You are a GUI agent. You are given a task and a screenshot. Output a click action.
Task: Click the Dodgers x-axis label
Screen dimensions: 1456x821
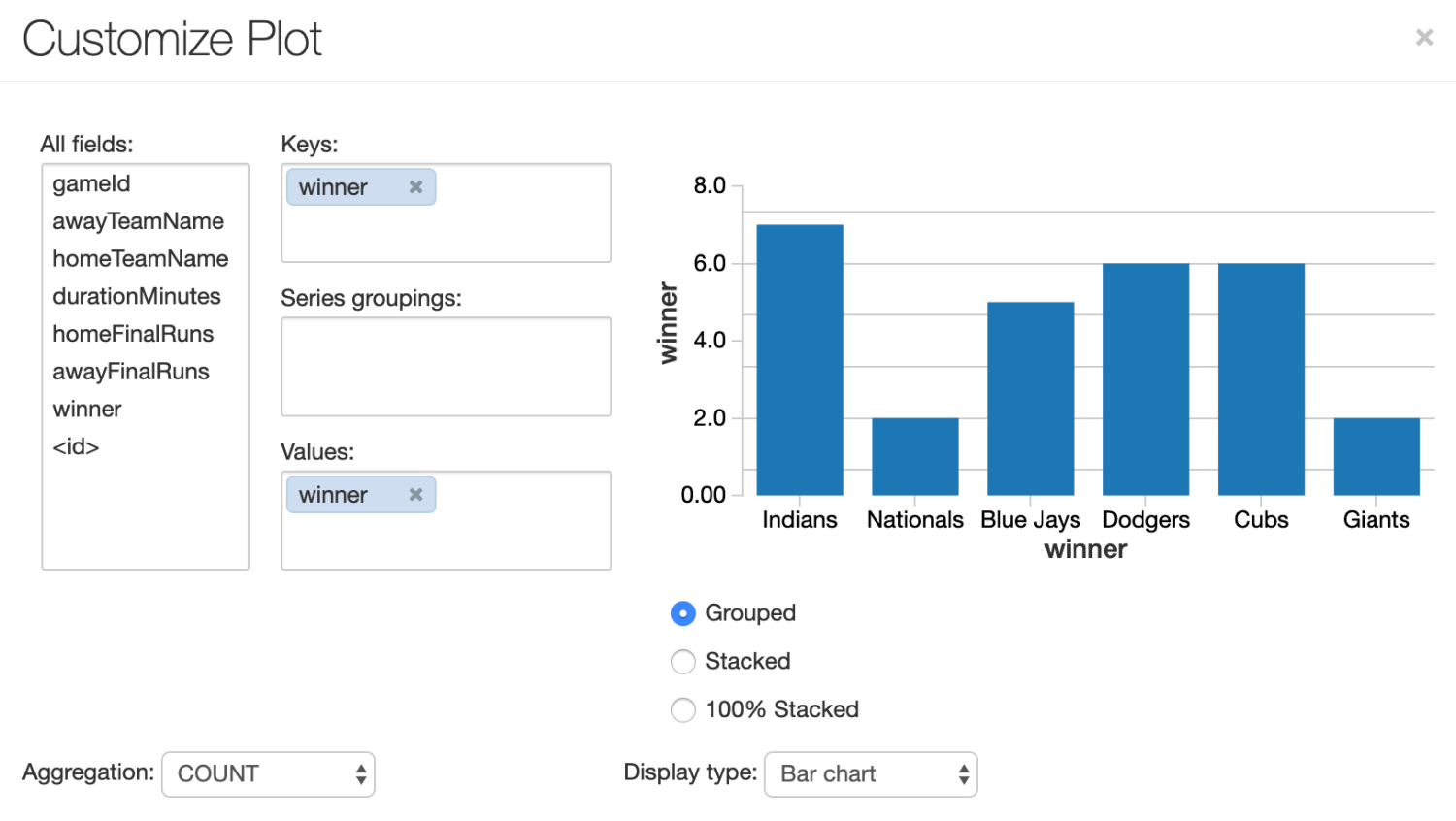point(1145,520)
